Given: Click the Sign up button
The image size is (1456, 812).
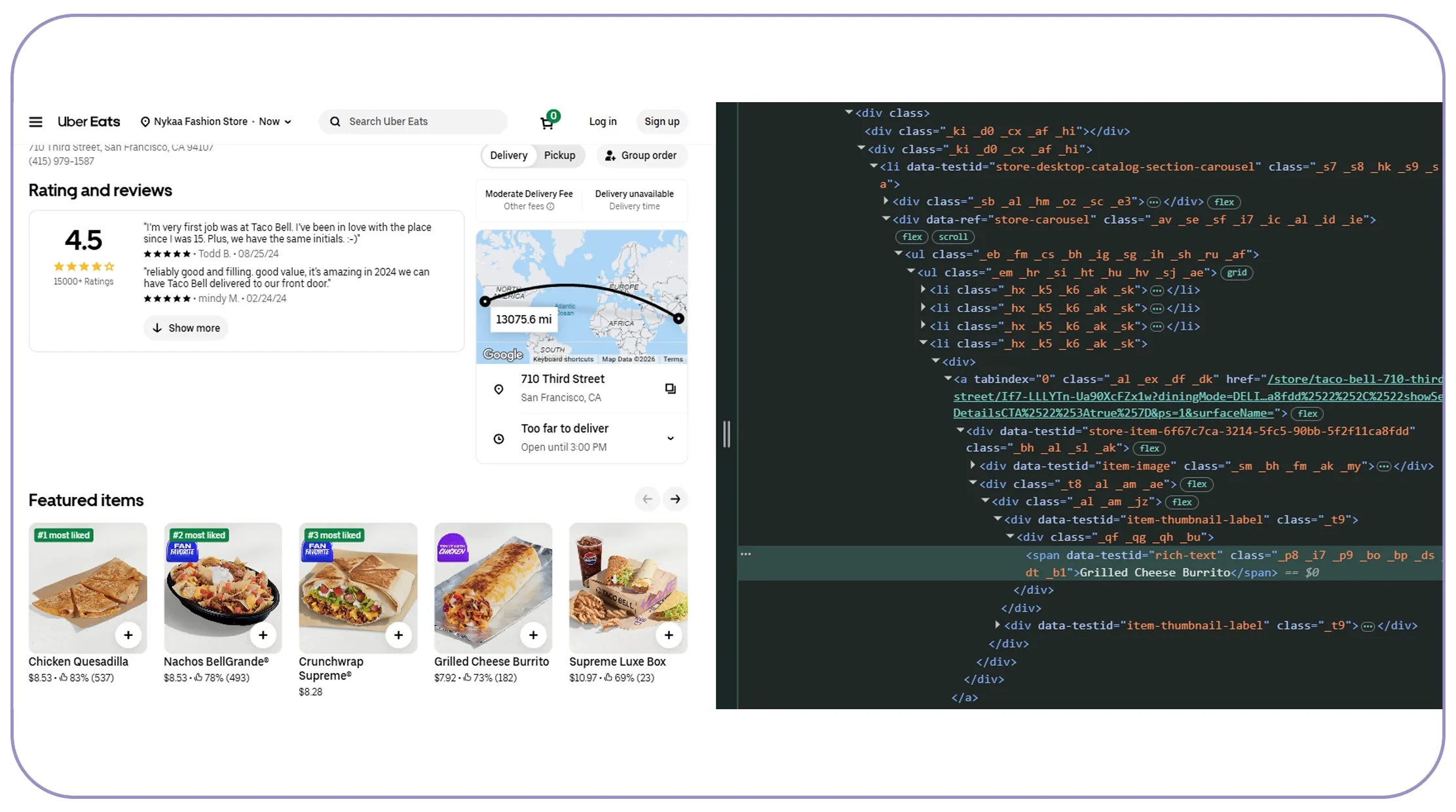Looking at the screenshot, I should [x=662, y=122].
